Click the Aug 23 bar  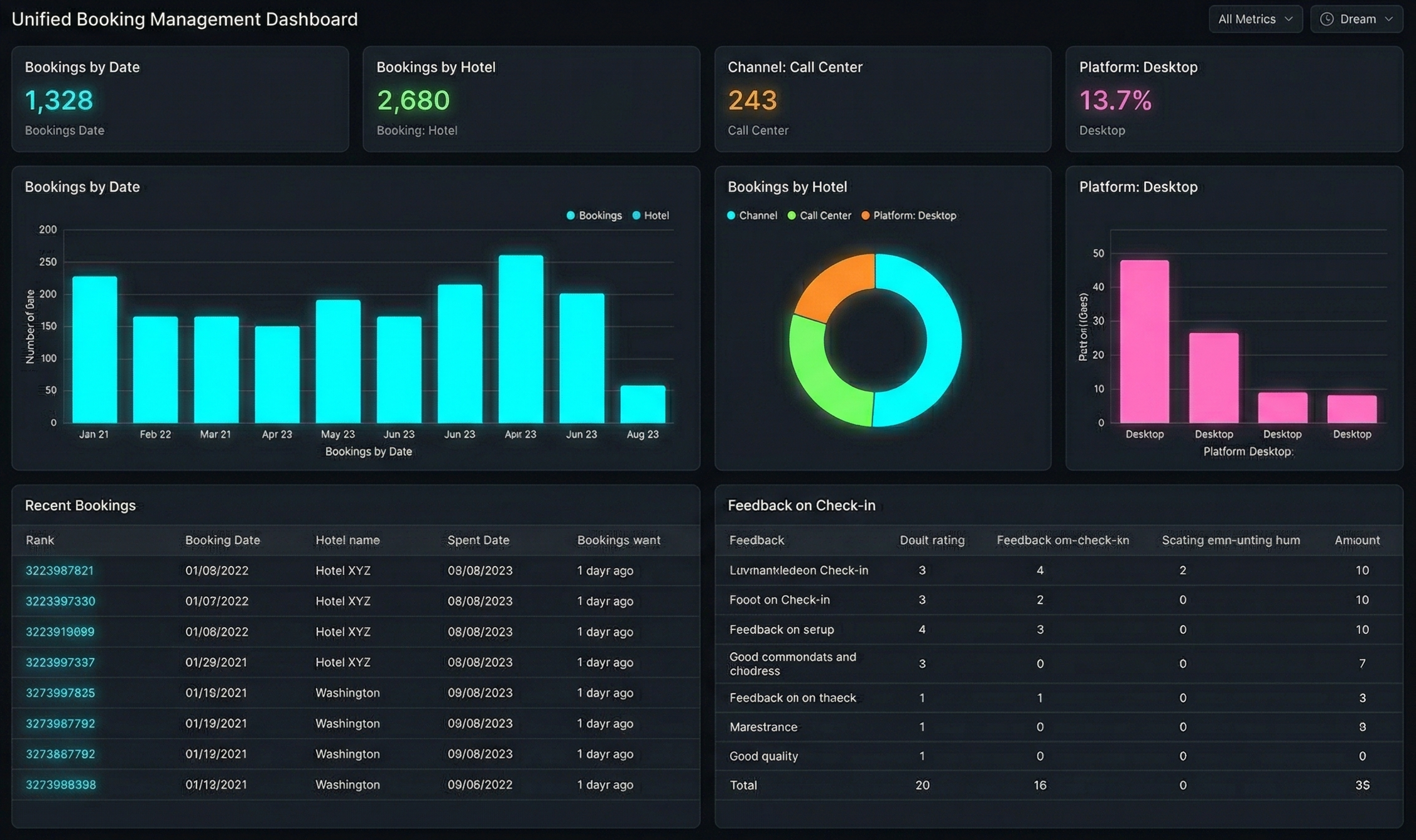point(643,404)
